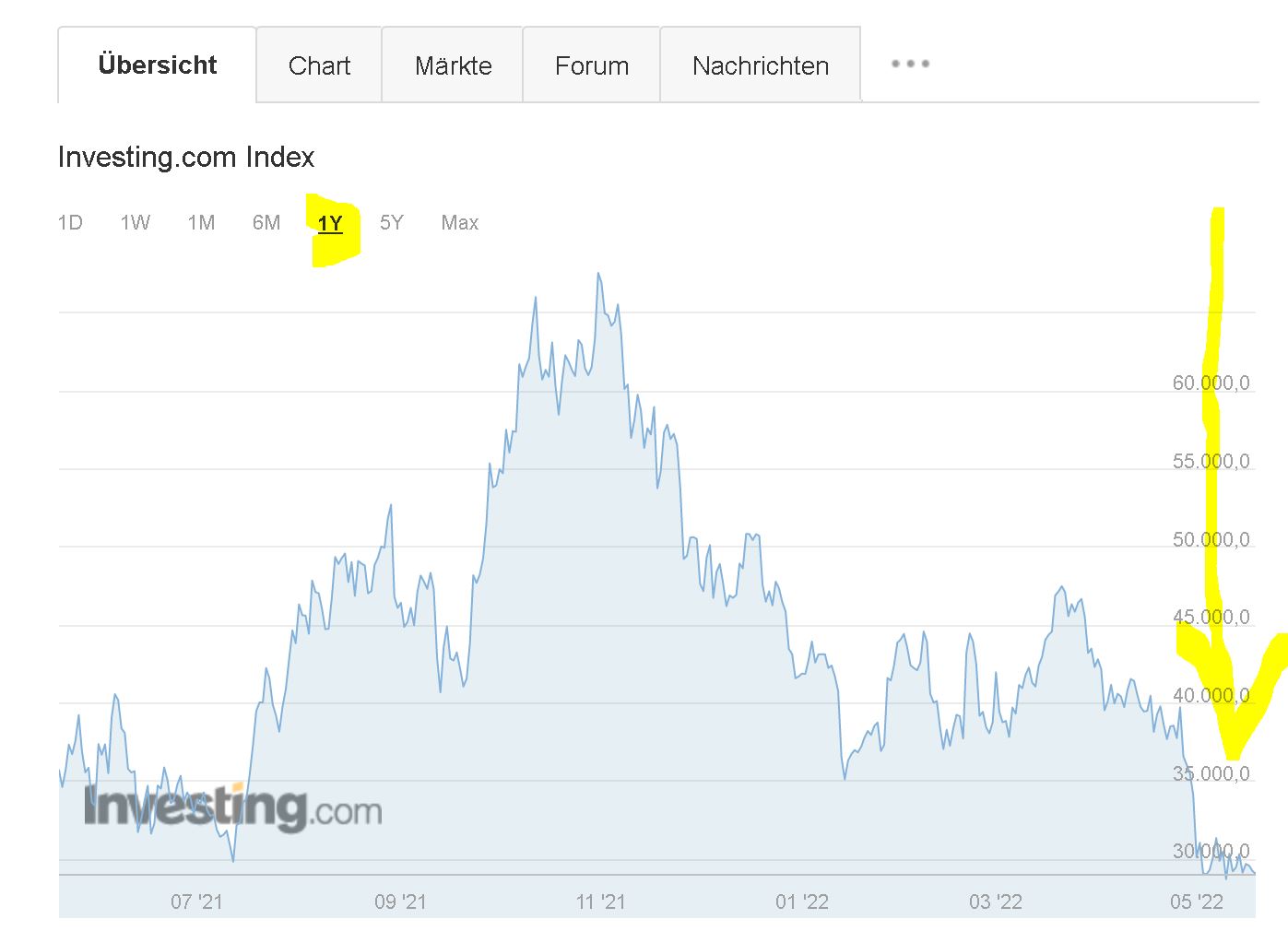Choose the 6M time range
This screenshot has height=943, width=1288.
pyautogui.click(x=266, y=223)
